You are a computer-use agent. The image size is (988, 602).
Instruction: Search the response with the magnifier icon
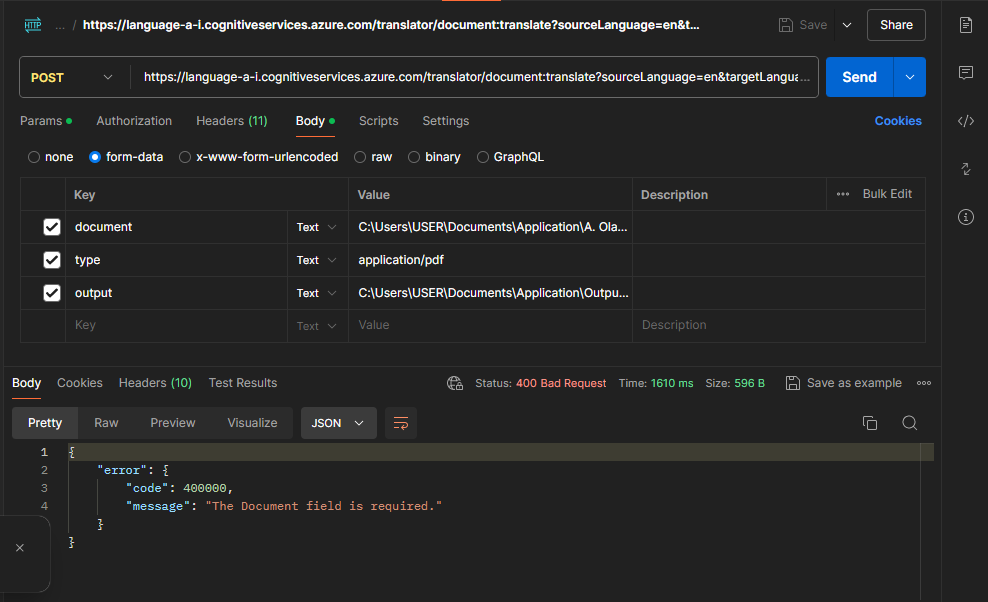click(x=909, y=423)
